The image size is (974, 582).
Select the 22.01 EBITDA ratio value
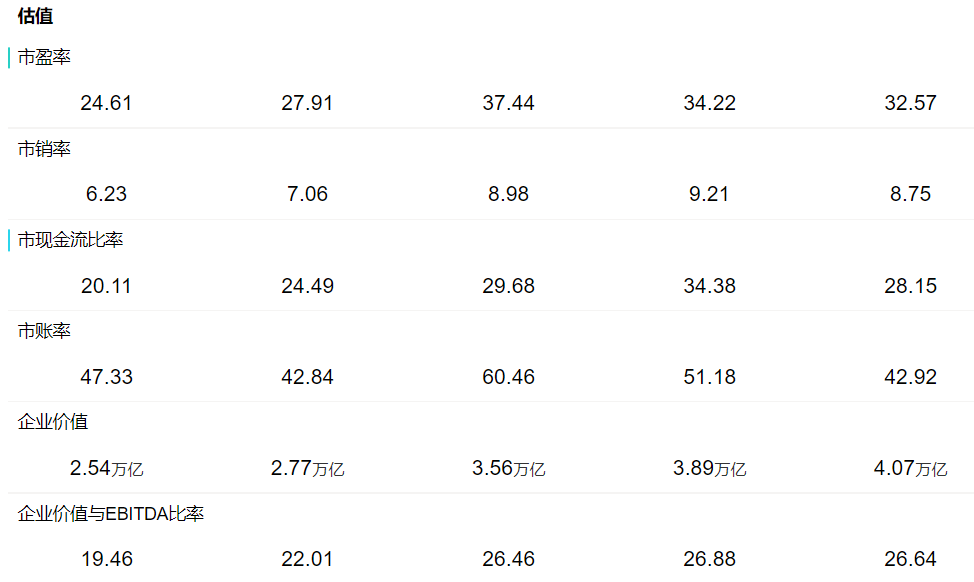coord(307,559)
